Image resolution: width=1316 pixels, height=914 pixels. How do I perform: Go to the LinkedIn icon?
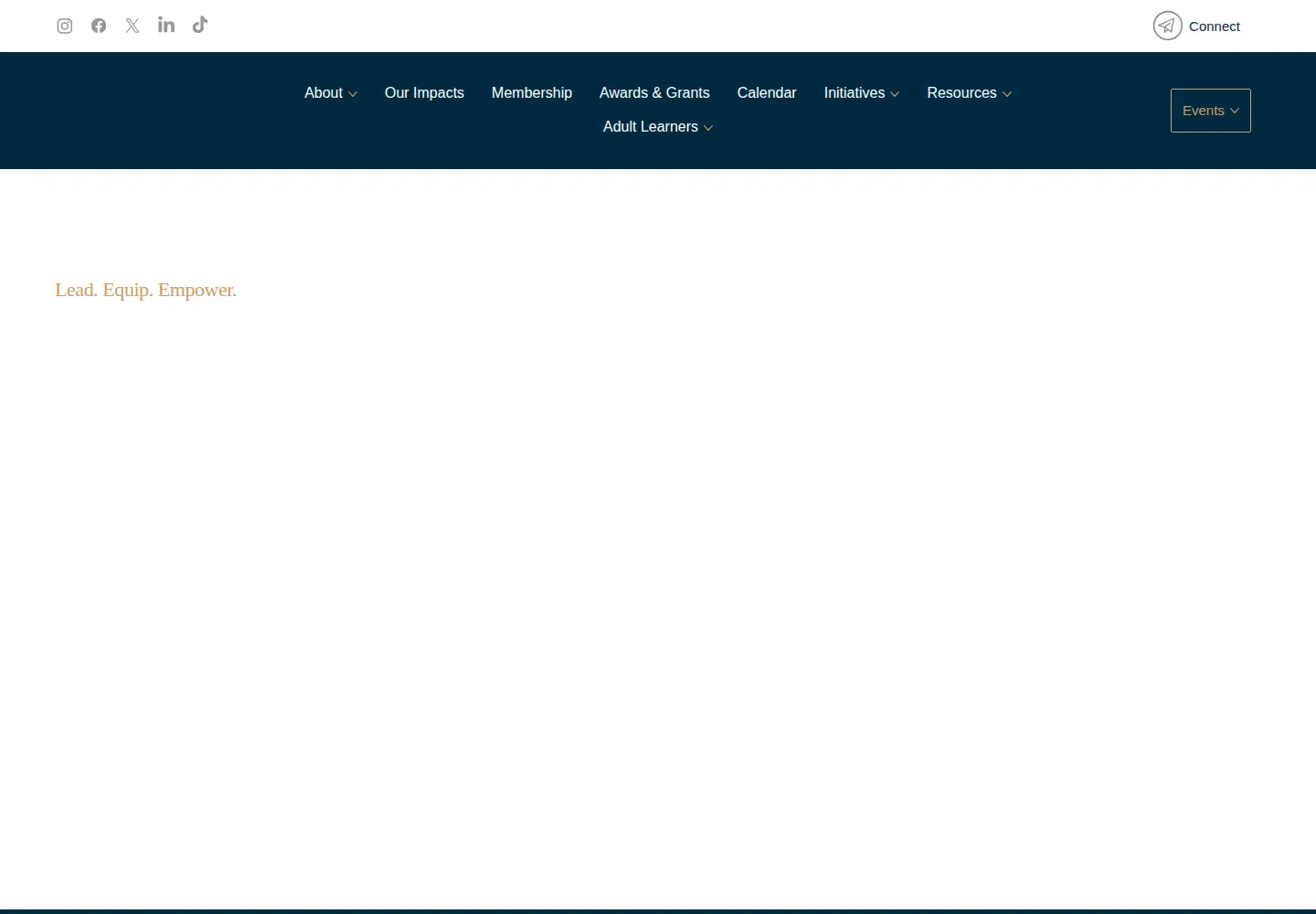(166, 25)
